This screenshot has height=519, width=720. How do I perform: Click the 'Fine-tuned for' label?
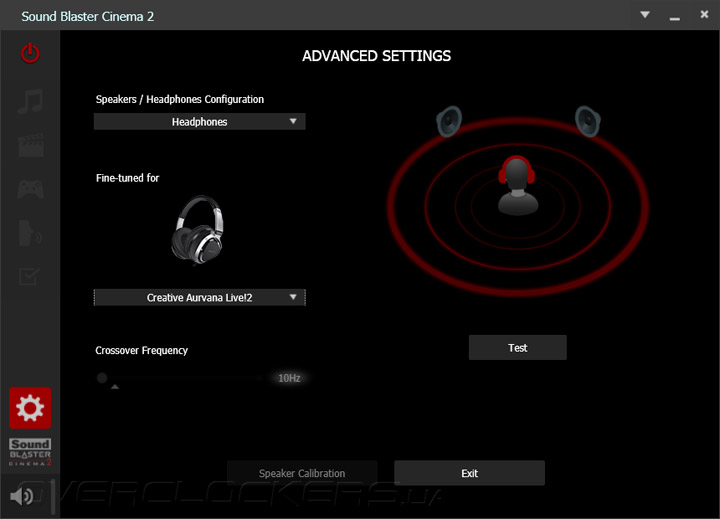pos(128,178)
